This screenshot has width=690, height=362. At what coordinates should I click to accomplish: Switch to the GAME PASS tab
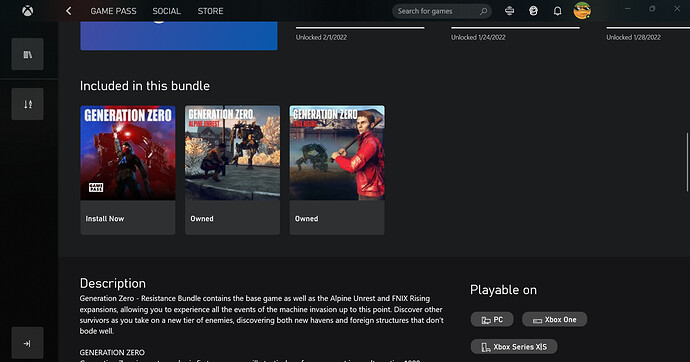click(113, 11)
